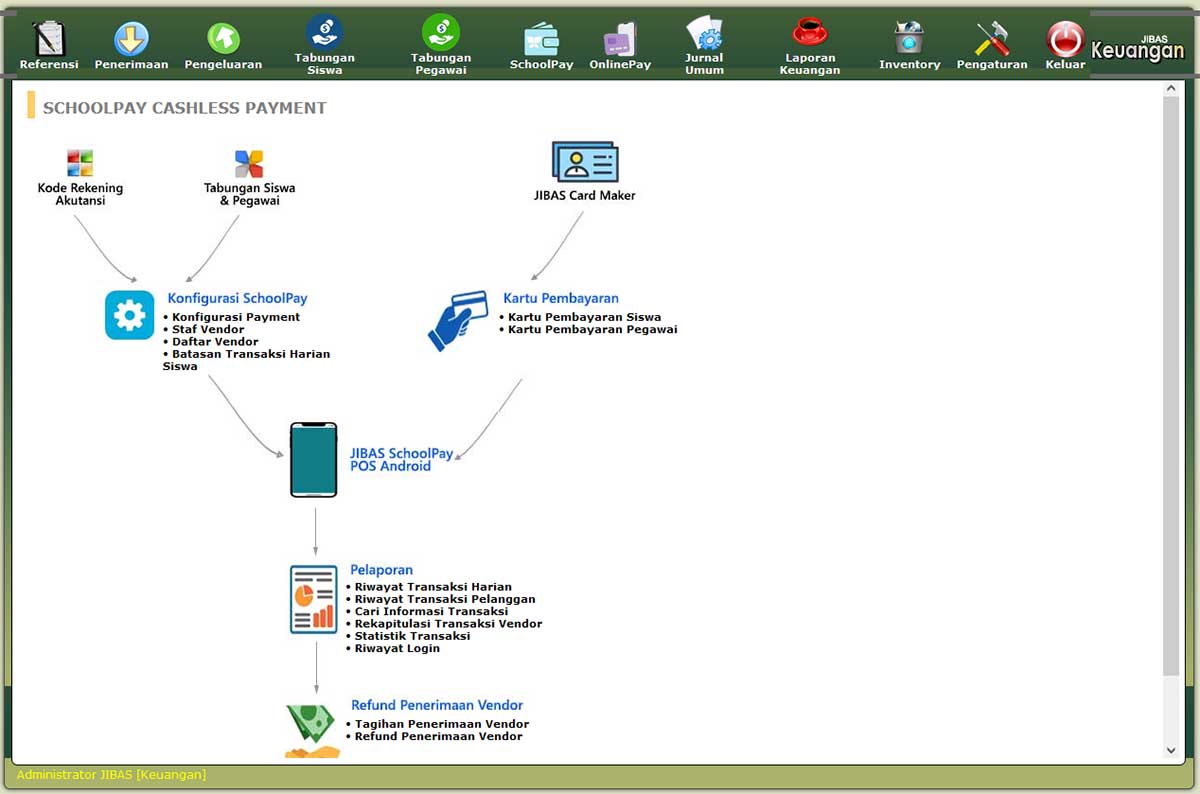Click the Kartu Pembayaran hand-card icon
Screen dimensions: 1200x794
pyautogui.click(x=458, y=320)
